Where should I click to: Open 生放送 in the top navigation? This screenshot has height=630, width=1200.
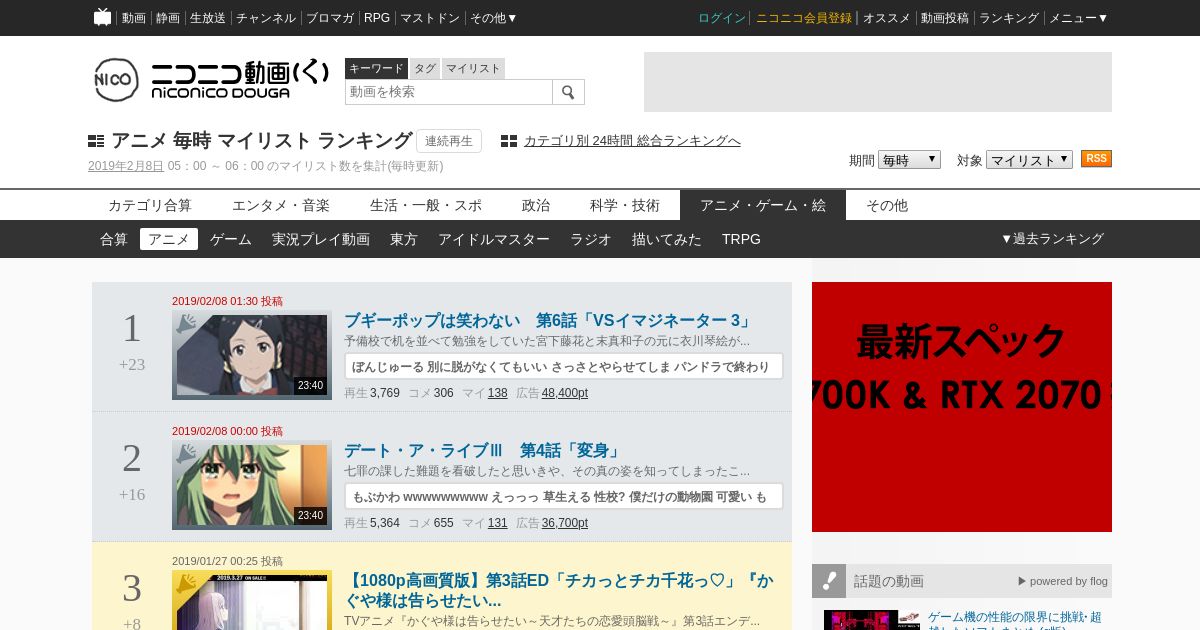pos(208,18)
